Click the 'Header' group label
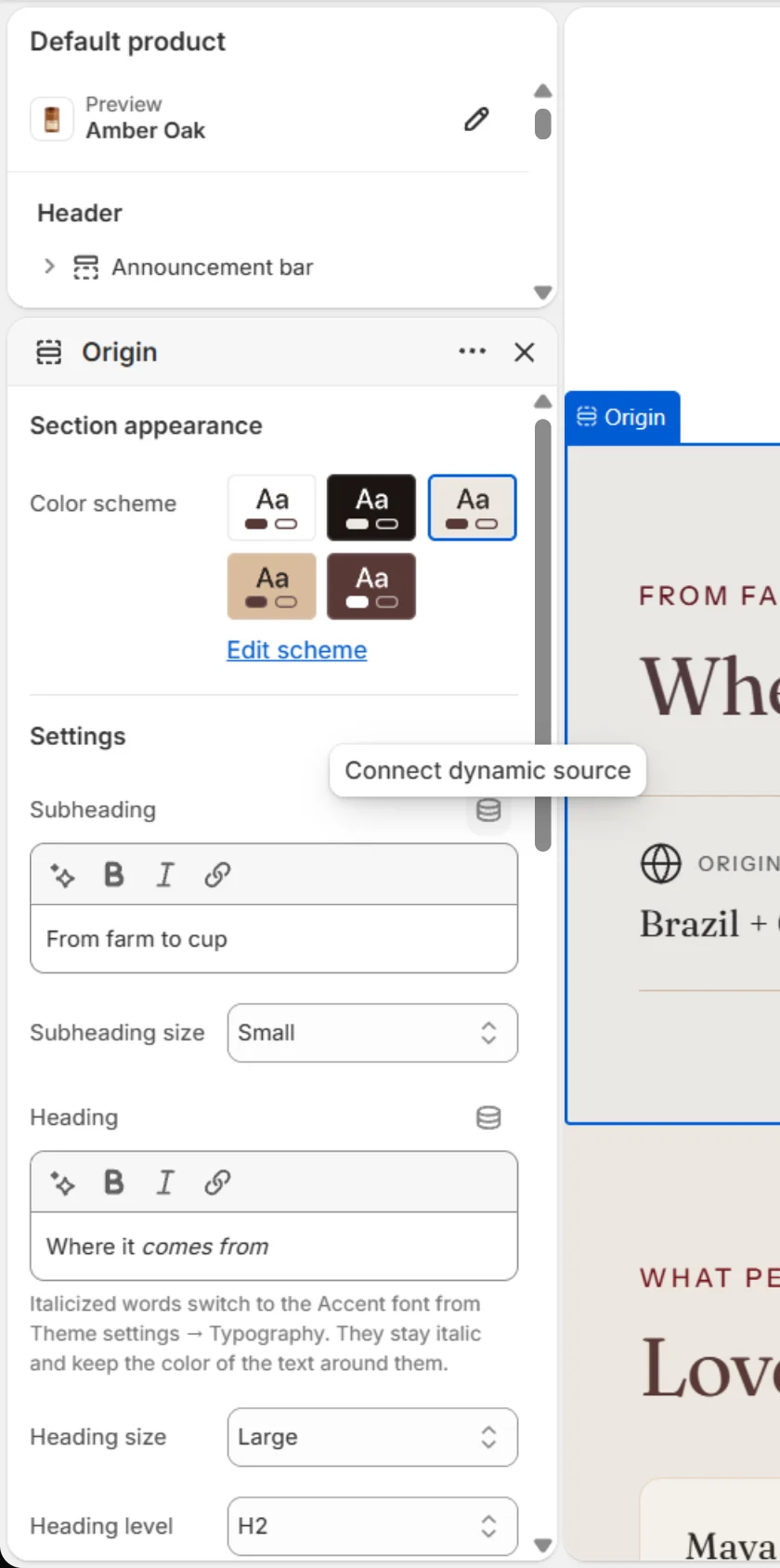780x1568 pixels. (80, 213)
